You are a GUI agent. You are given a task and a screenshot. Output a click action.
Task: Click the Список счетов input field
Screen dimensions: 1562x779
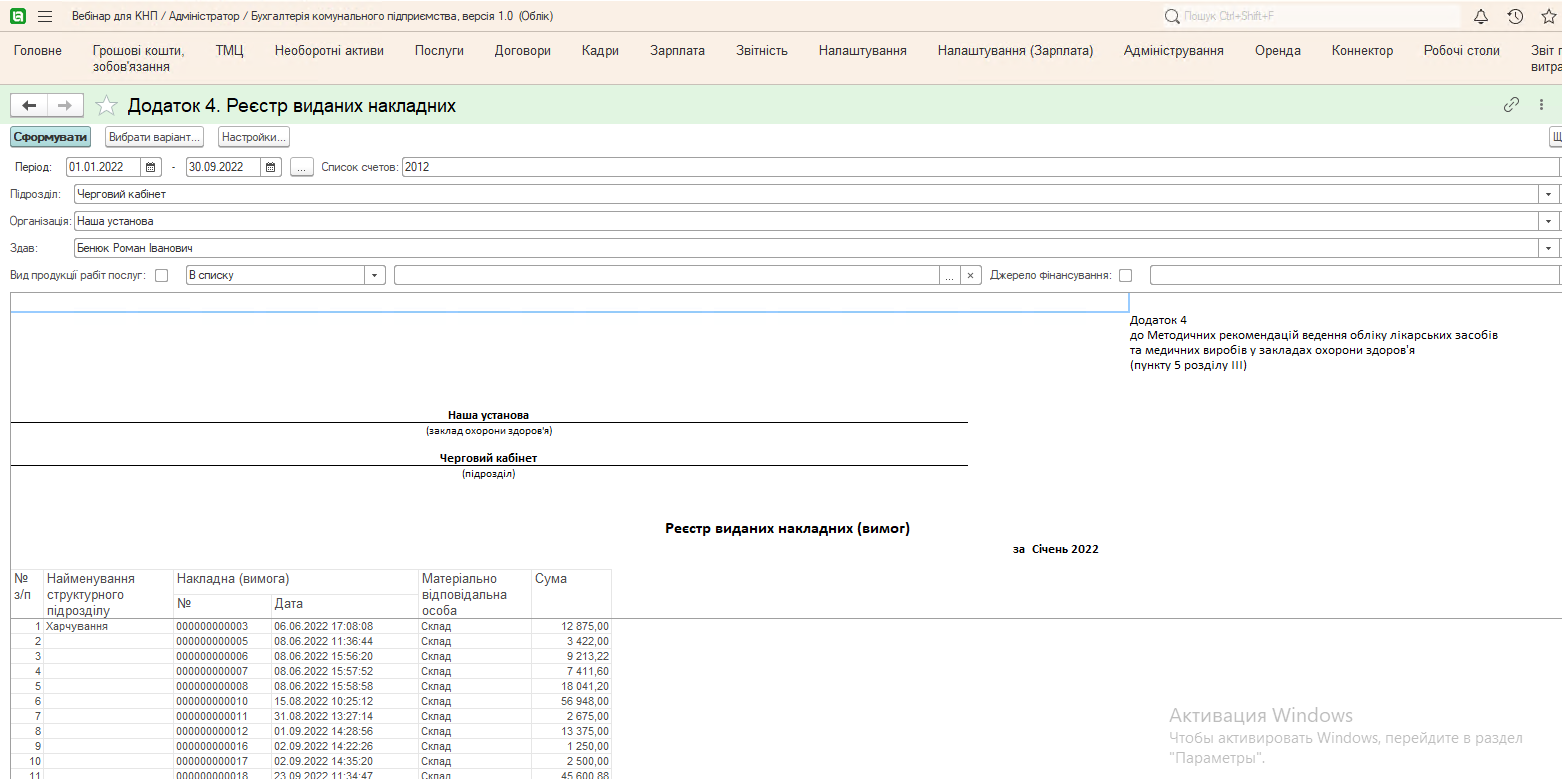click(x=980, y=167)
